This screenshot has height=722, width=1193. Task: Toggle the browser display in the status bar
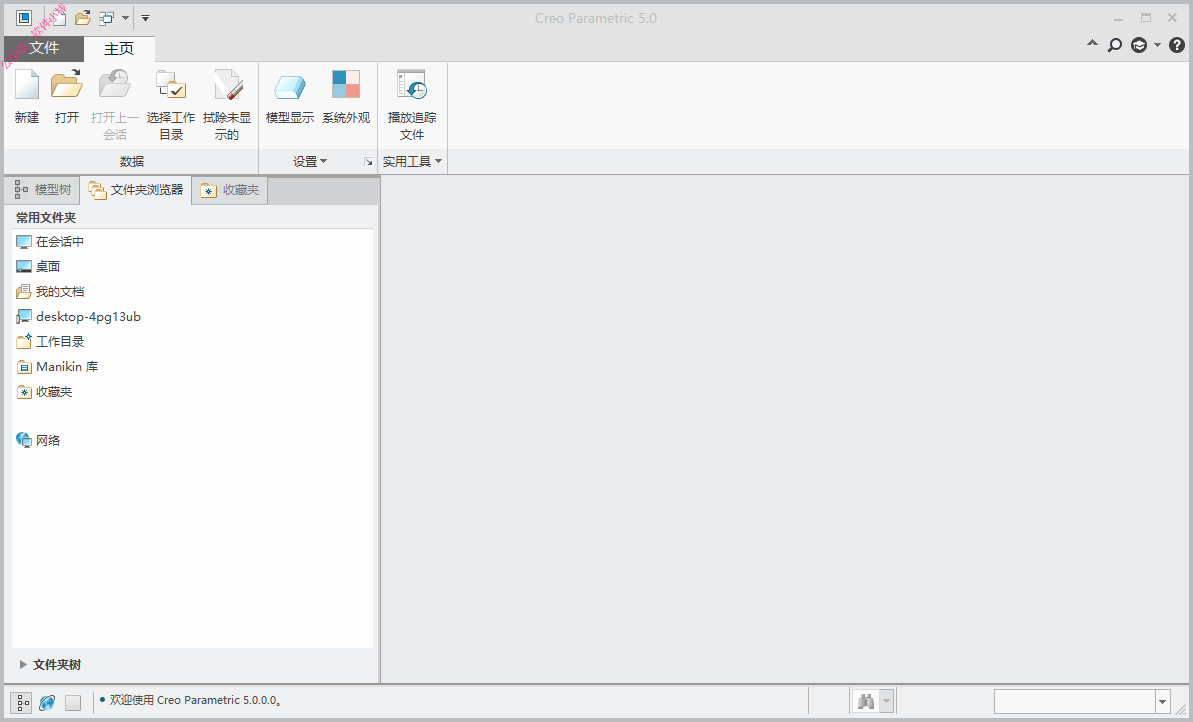coord(47,702)
